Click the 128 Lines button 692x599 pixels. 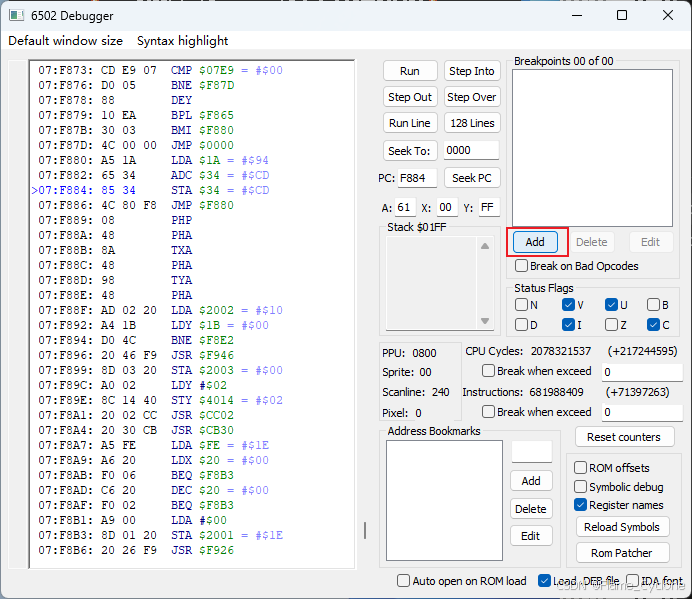click(x=472, y=123)
